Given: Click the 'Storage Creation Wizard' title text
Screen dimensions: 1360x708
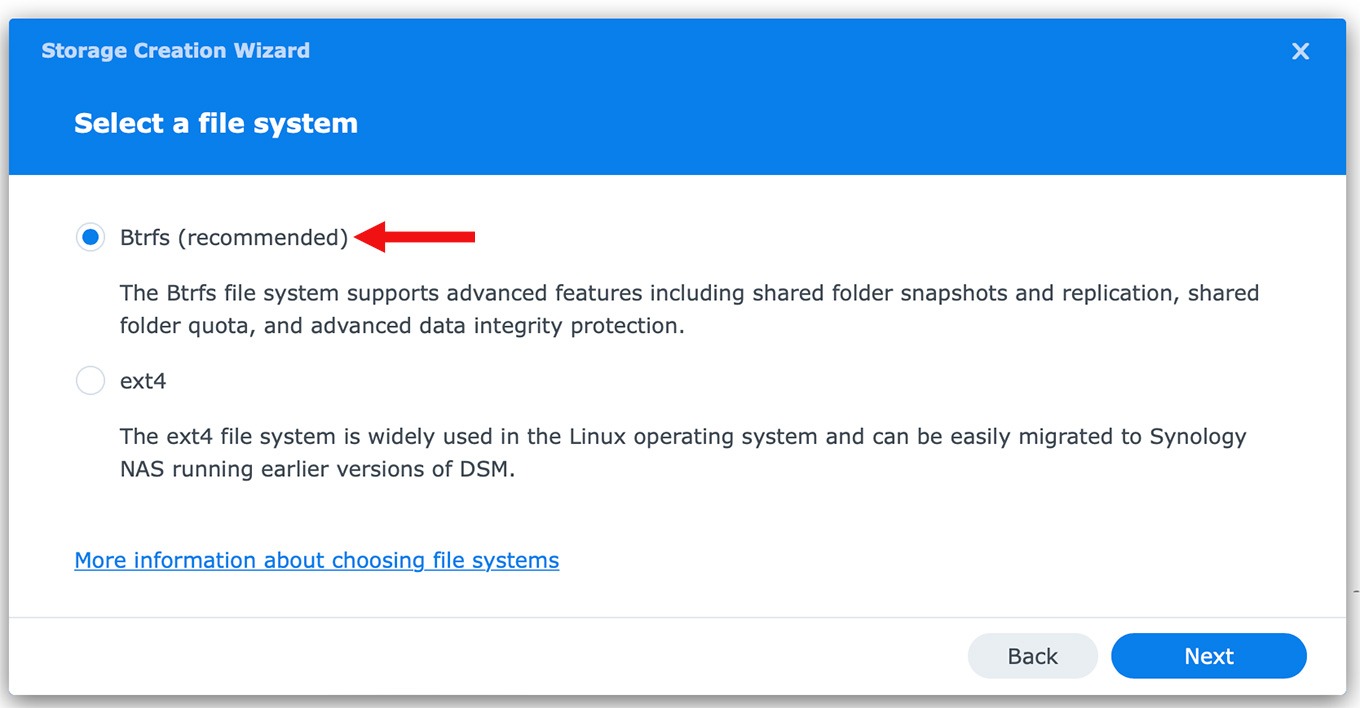Looking at the screenshot, I should (175, 50).
